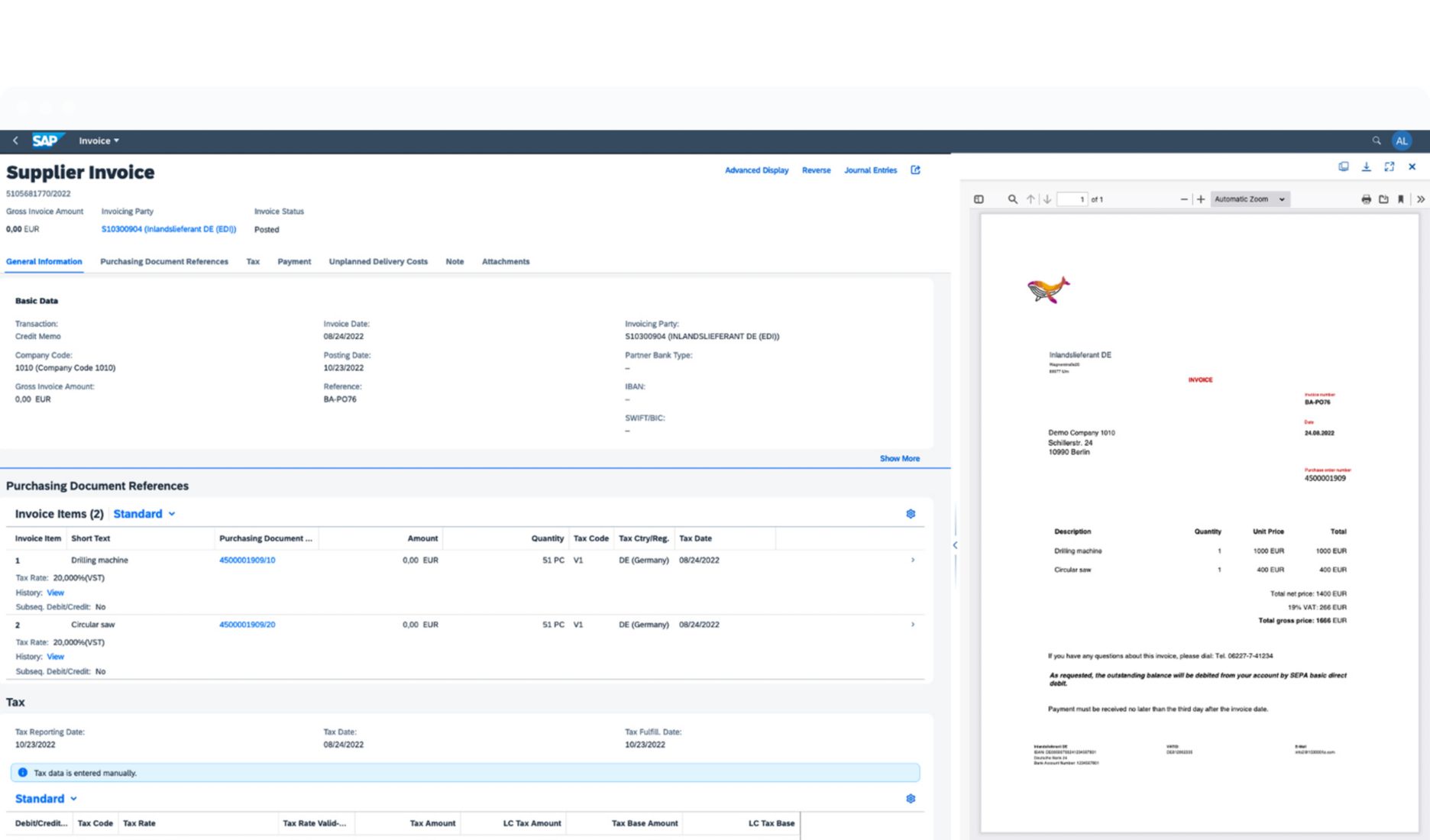The image size is (1430, 840).
Task: Zoom out of the PDF document
Action: pyautogui.click(x=1184, y=199)
